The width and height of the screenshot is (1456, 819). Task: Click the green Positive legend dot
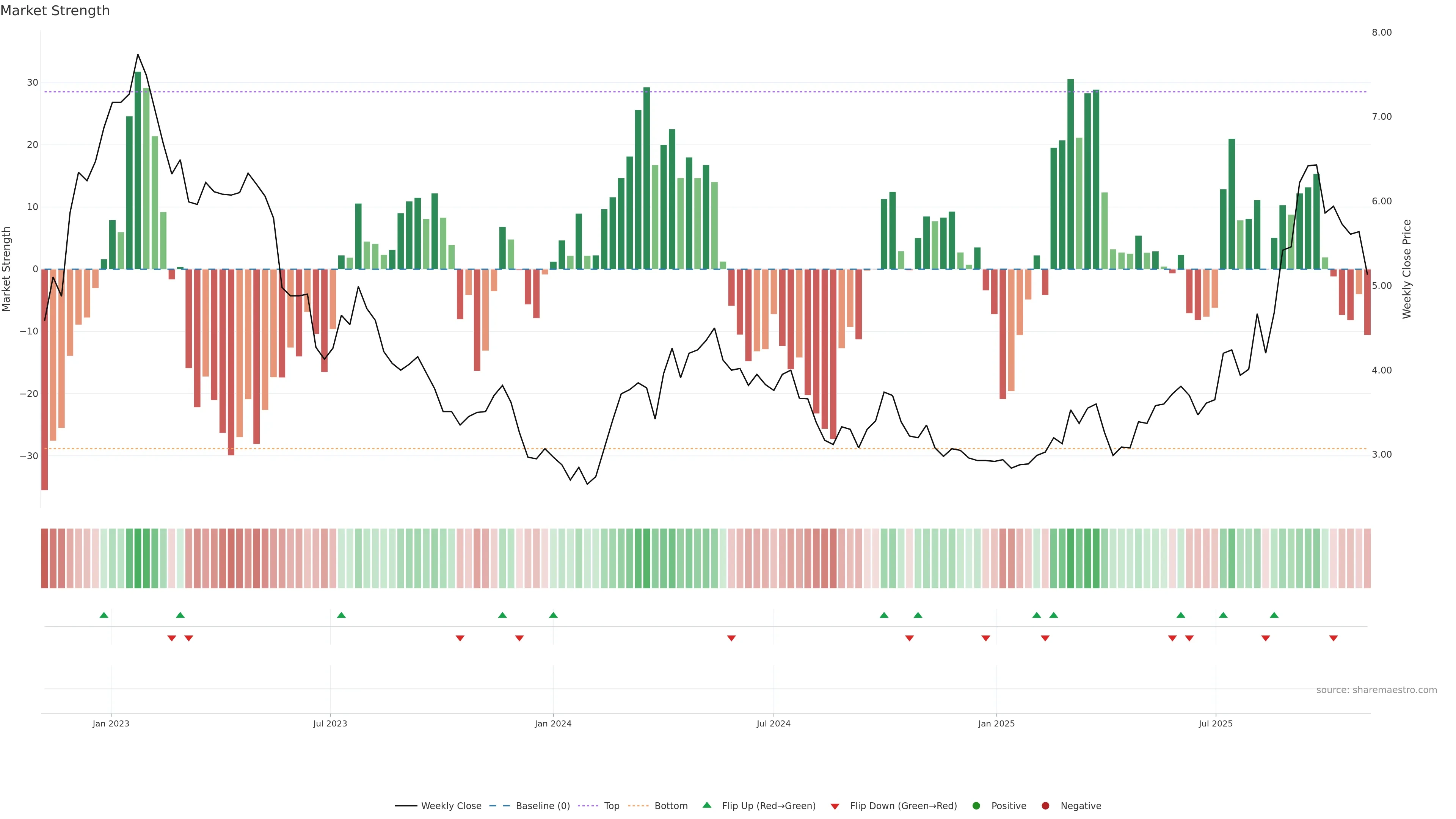976,805
